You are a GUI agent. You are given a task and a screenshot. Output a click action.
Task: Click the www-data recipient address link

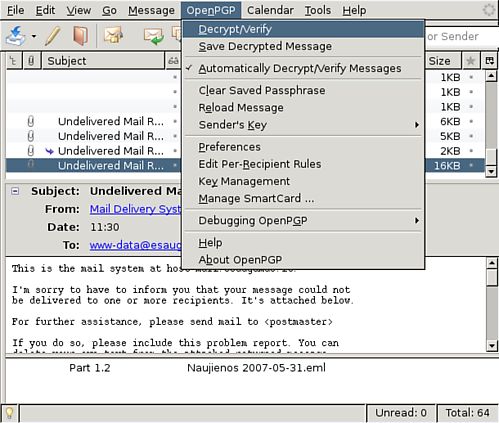click(136, 245)
